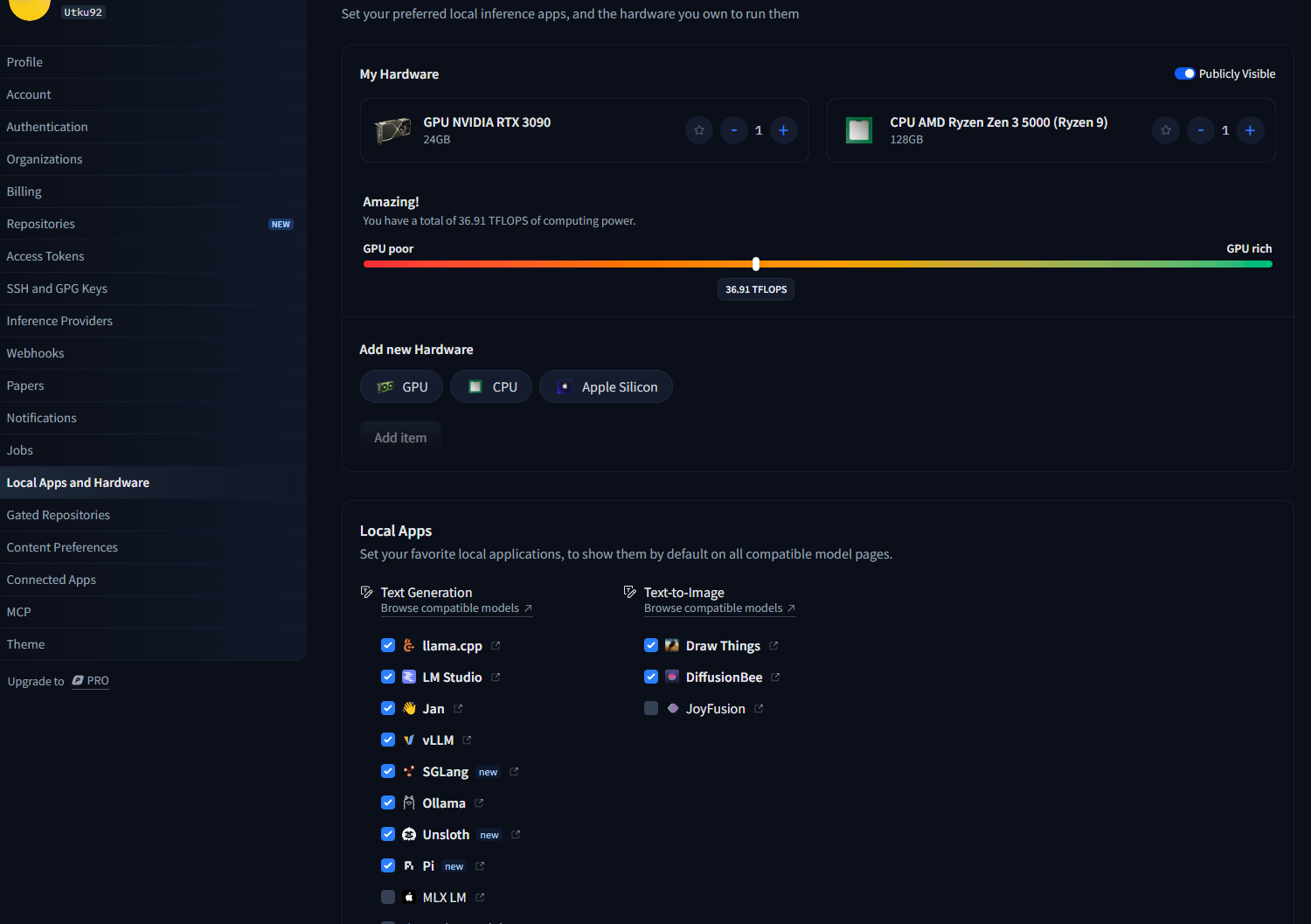
Task: Open llama.cpp external link icon
Action: coord(496,646)
